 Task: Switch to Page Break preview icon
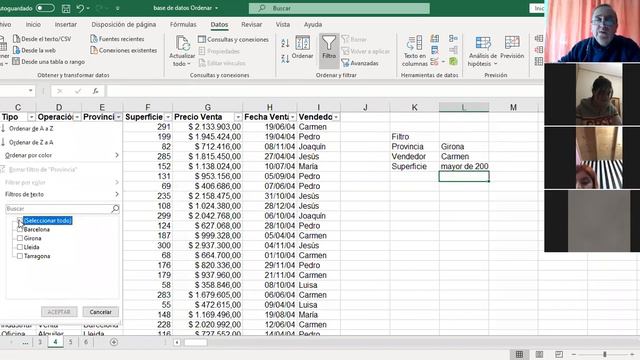pos(559,354)
